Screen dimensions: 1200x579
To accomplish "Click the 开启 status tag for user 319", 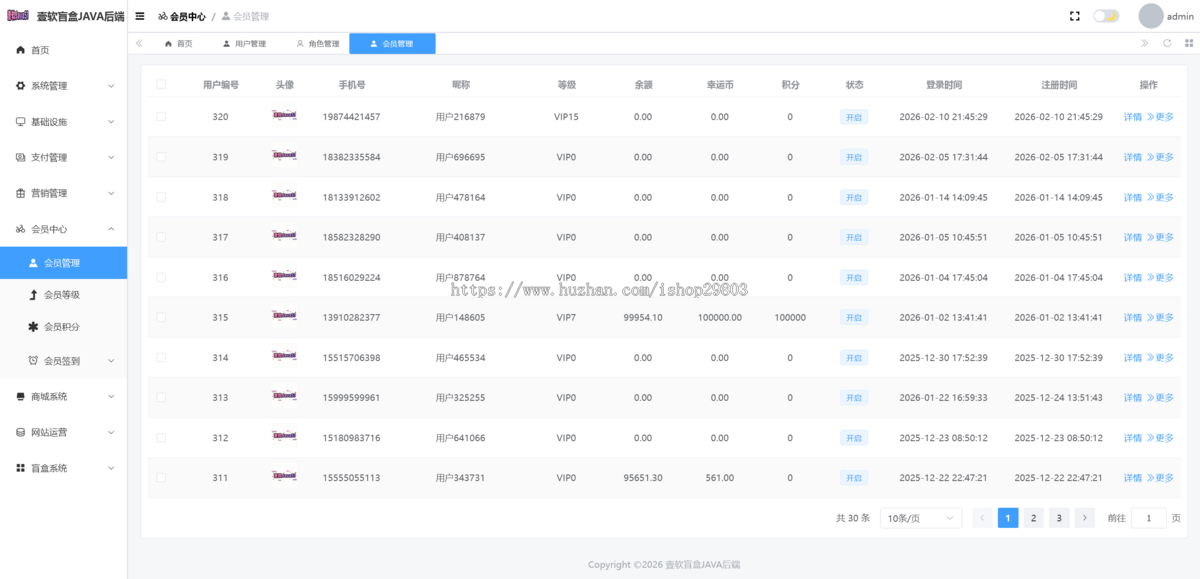I will (853, 157).
